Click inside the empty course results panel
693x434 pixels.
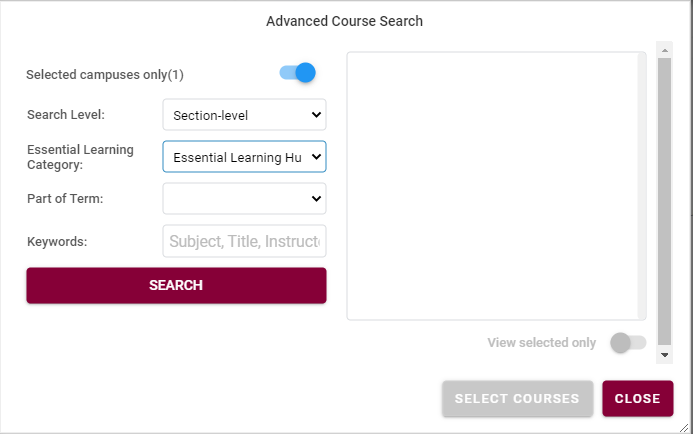click(x=496, y=186)
